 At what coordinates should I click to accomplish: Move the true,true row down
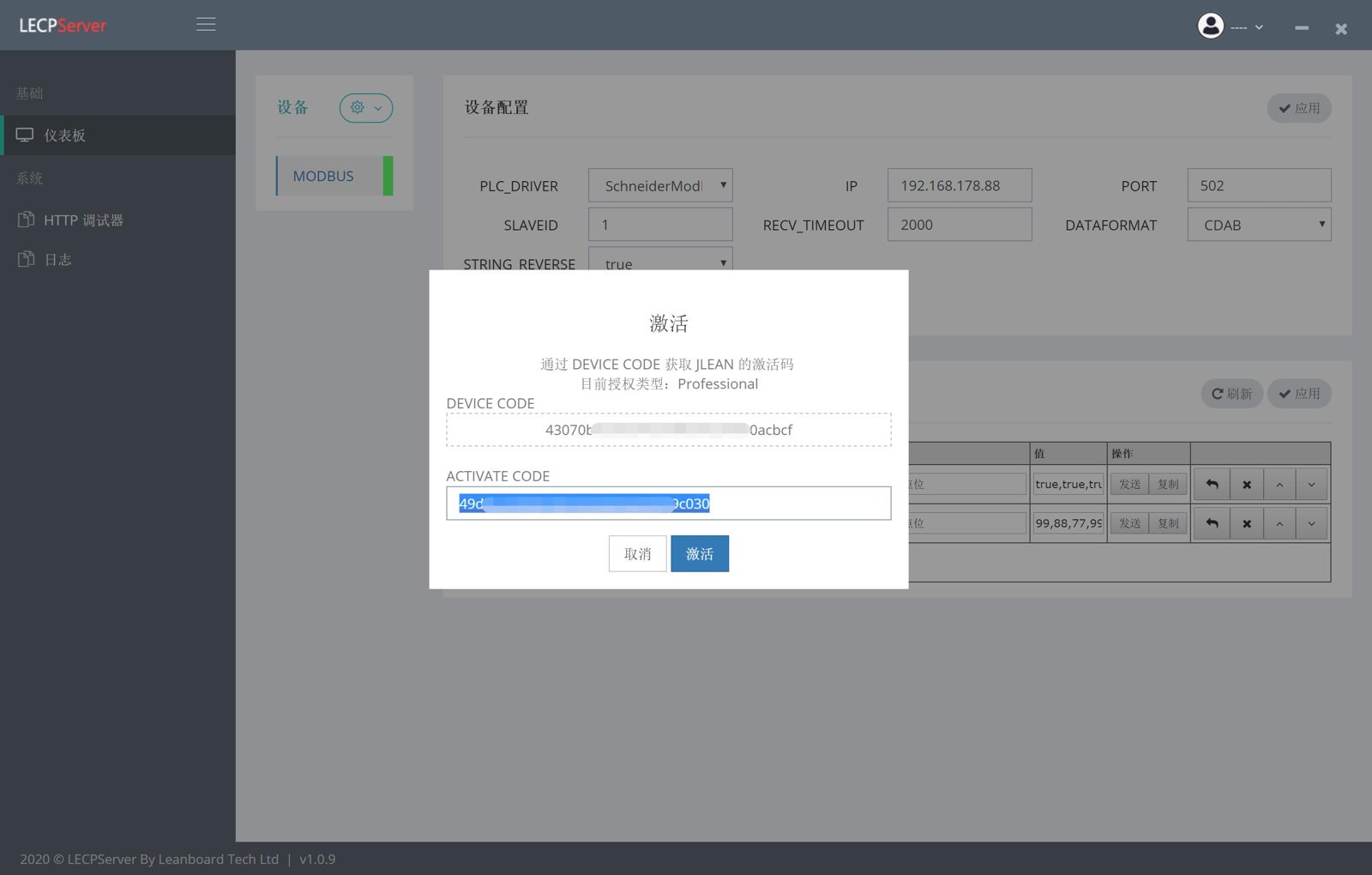click(1311, 485)
